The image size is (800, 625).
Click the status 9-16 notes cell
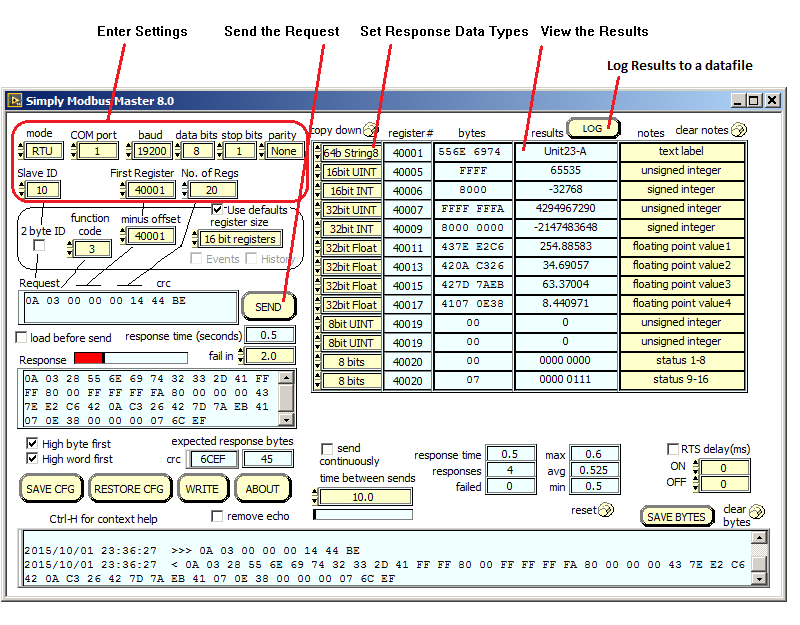point(682,380)
